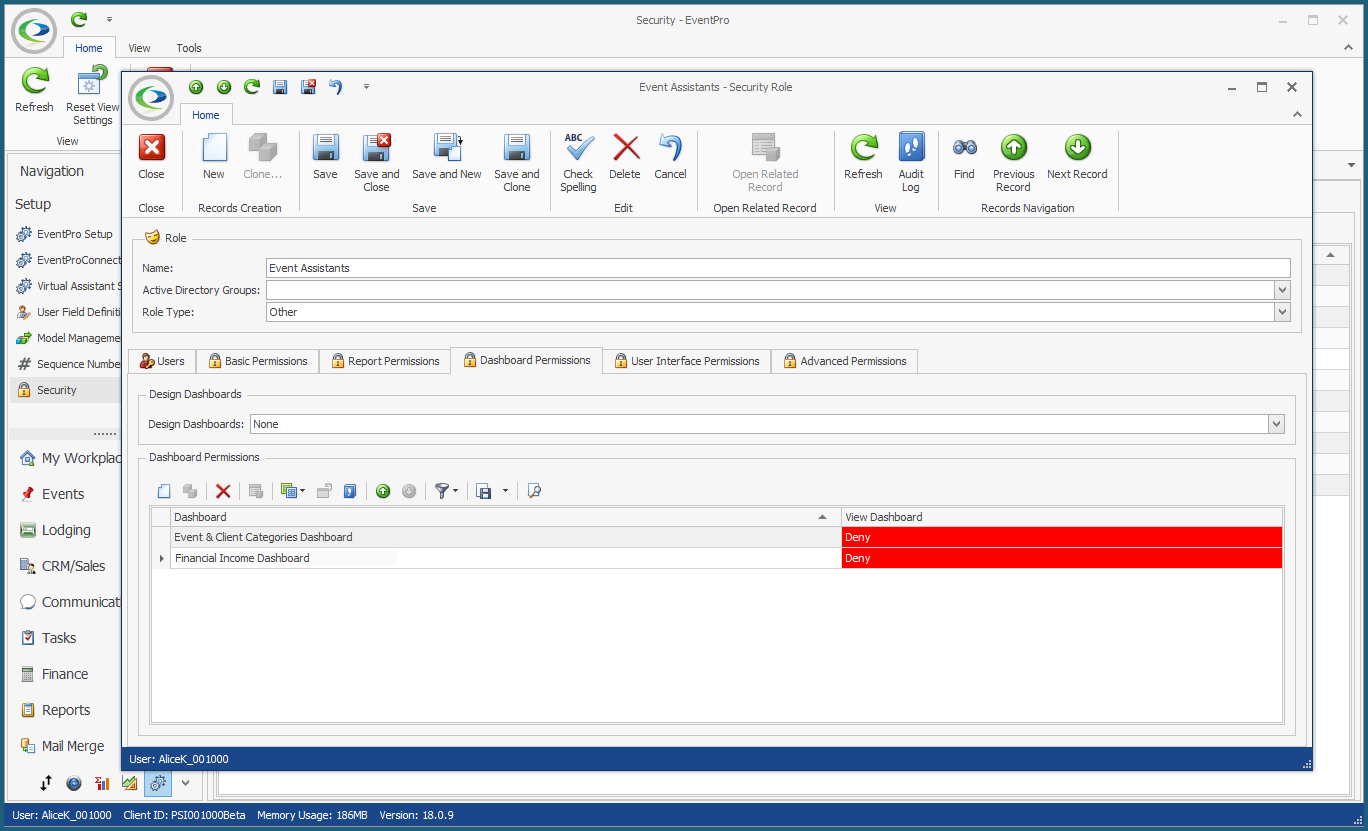Click green up-arrow in grid toolbar
The width and height of the screenshot is (1368, 831).
click(383, 491)
